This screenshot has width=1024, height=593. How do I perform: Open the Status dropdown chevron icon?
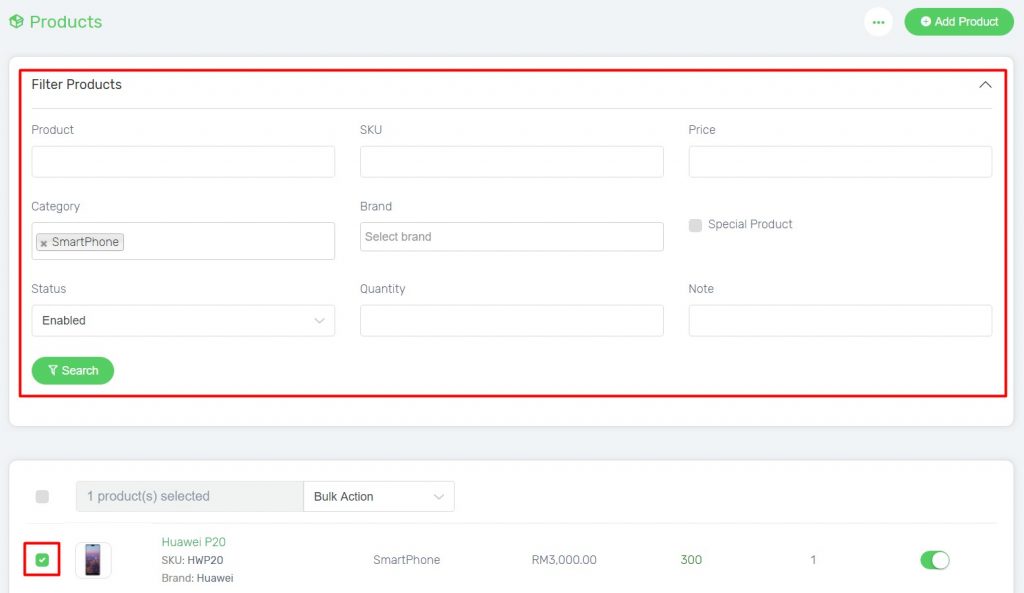[320, 320]
